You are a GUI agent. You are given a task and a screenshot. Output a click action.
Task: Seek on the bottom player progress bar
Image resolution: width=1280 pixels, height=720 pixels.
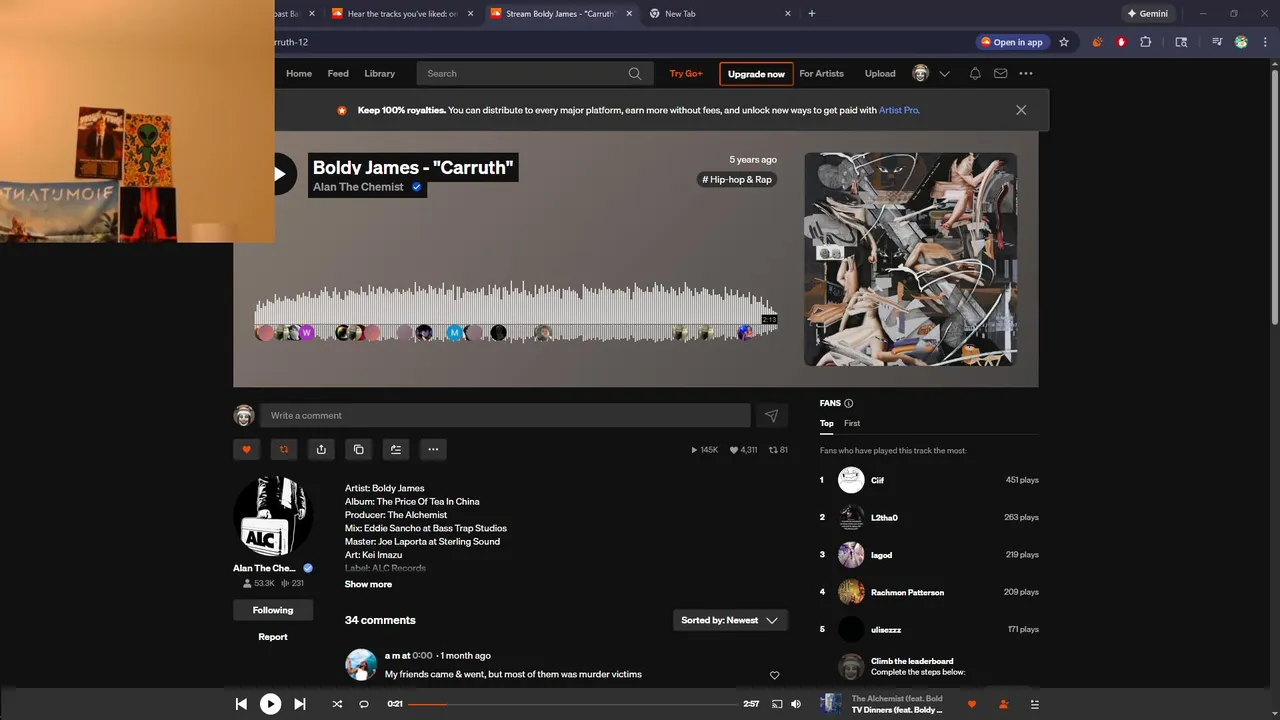[572, 704]
